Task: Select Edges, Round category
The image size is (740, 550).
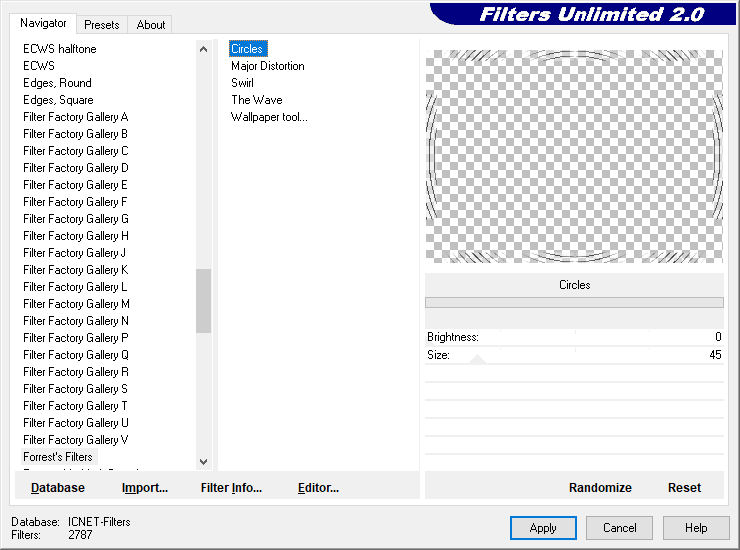Action: point(57,83)
